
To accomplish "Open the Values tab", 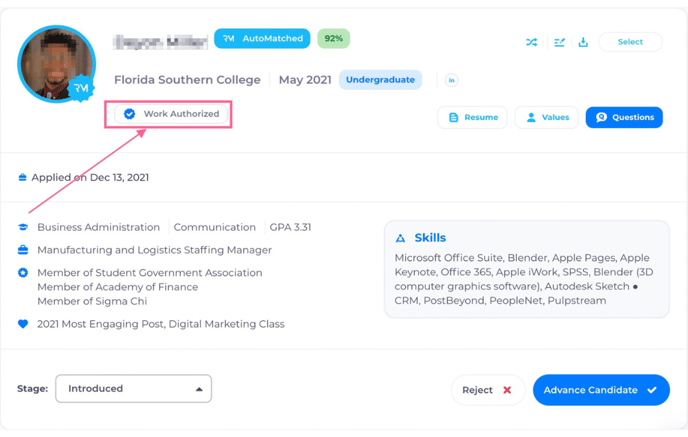I will pos(546,117).
